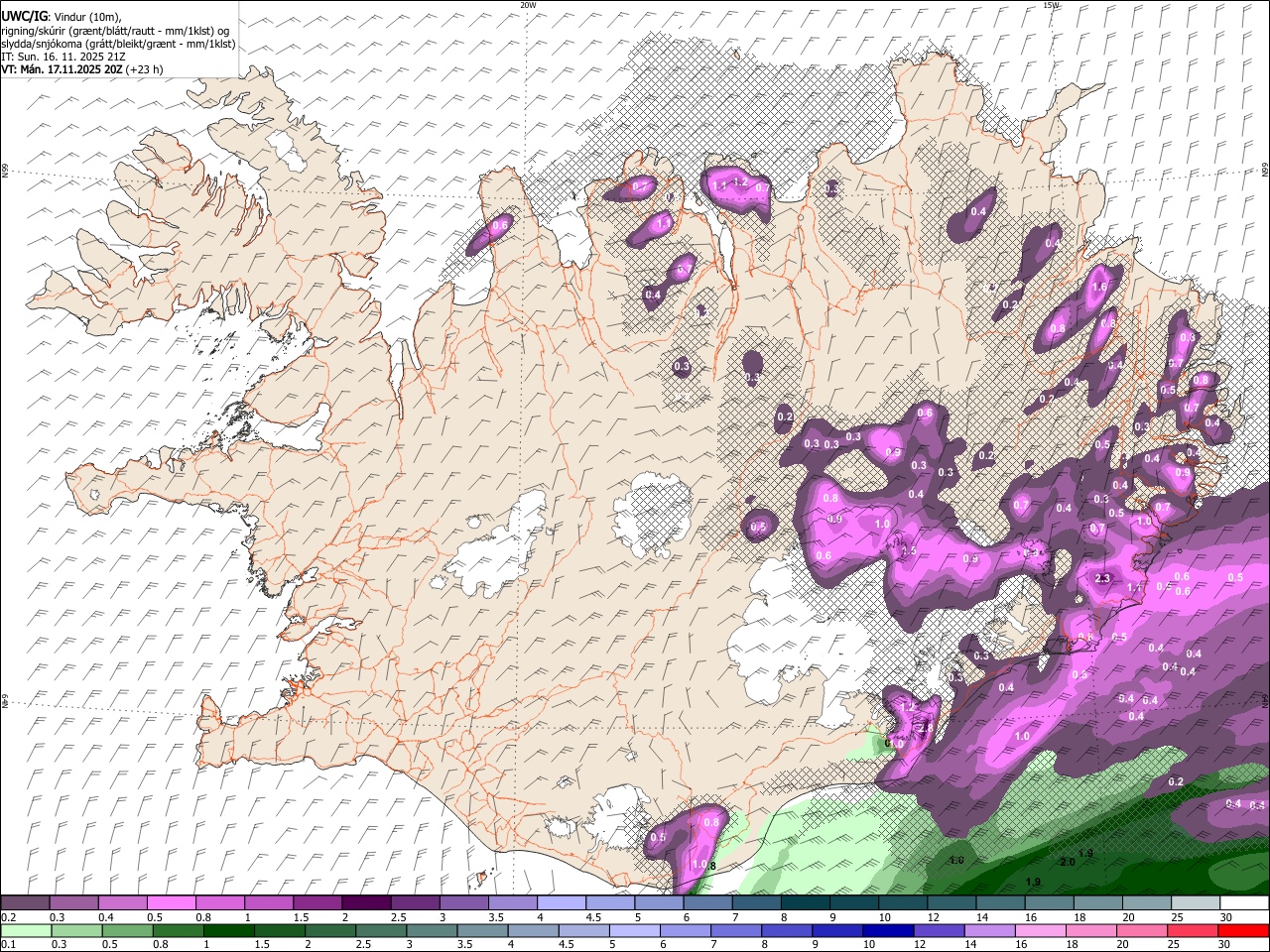Click the 1.5 purple swatch in upper legend row
This screenshot has width=1270, height=952.
(x=317, y=903)
